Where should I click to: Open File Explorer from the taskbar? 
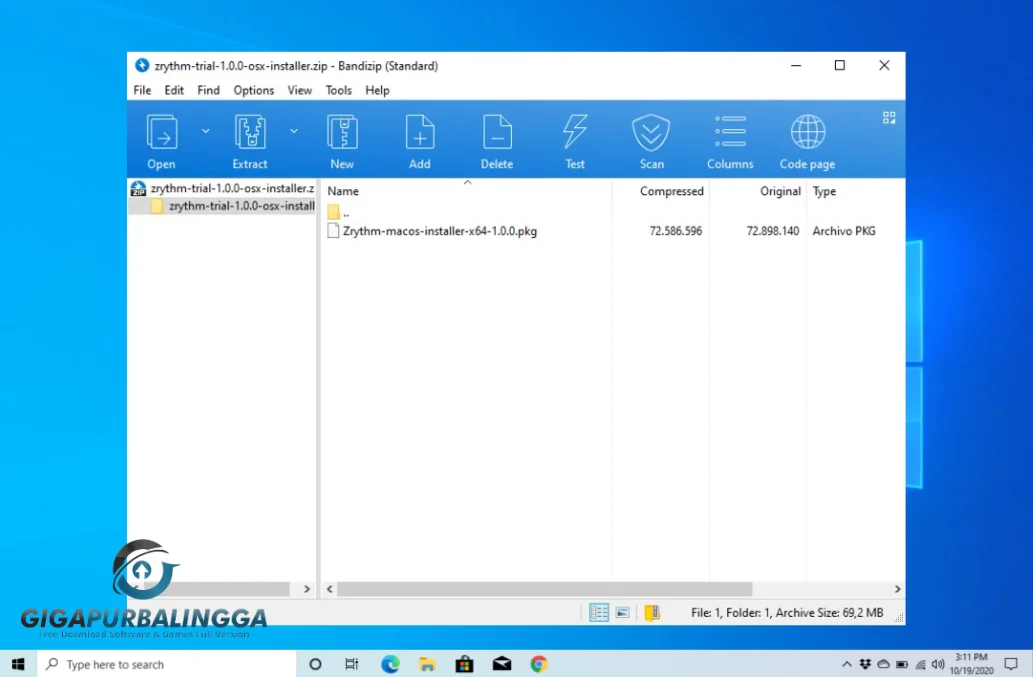point(427,664)
